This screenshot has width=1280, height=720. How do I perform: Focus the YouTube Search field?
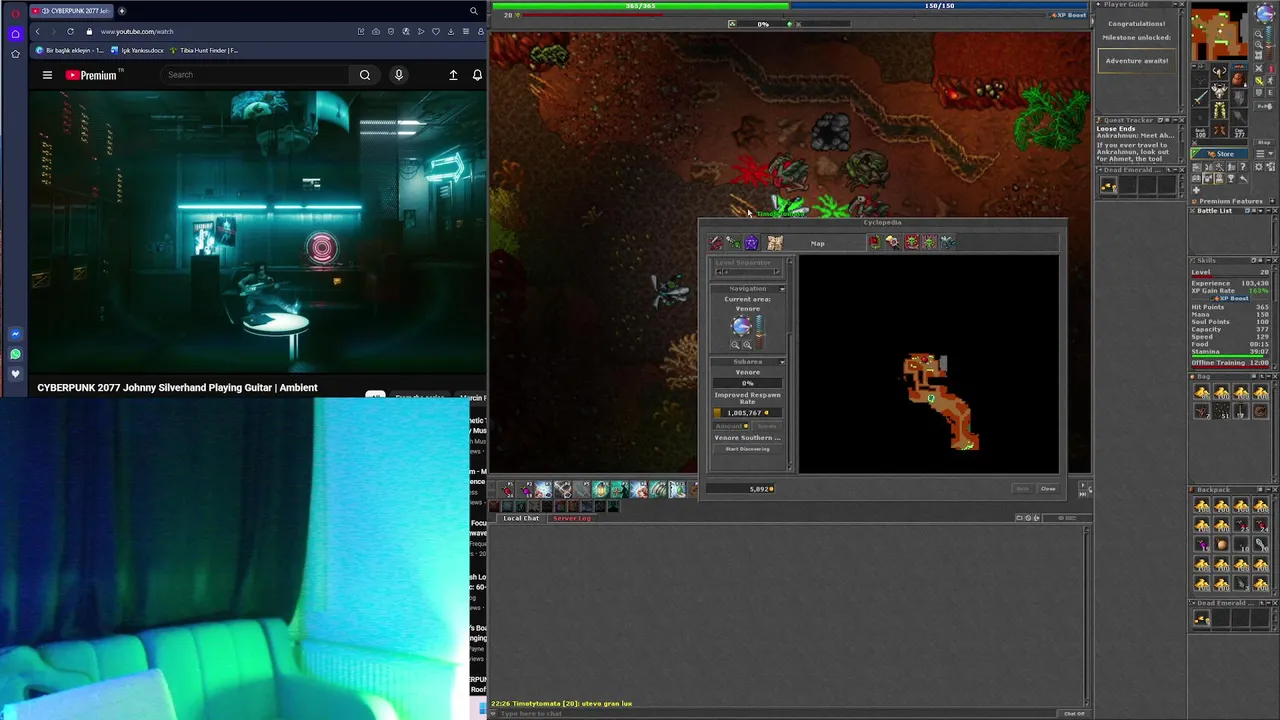(x=256, y=75)
